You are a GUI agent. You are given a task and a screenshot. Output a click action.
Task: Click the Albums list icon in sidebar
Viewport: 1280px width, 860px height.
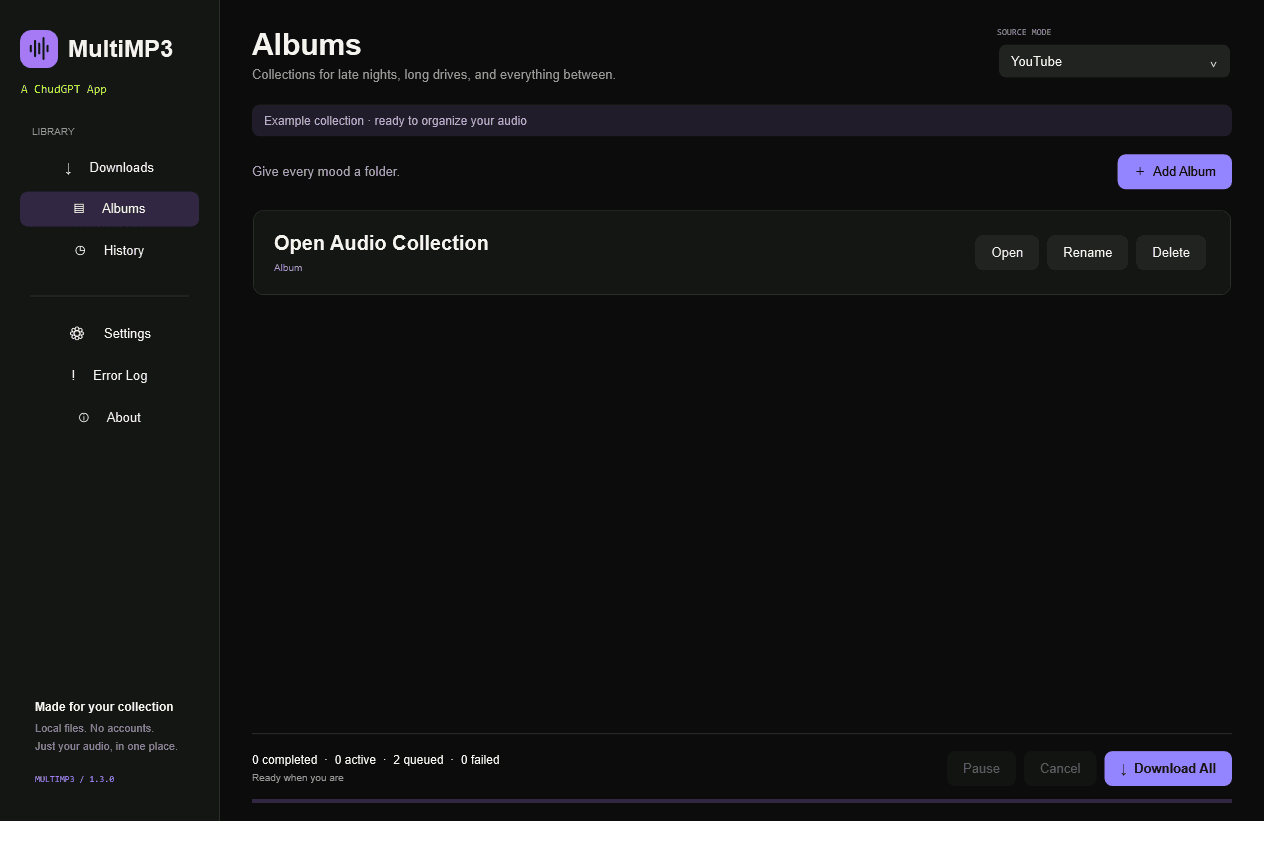point(79,209)
